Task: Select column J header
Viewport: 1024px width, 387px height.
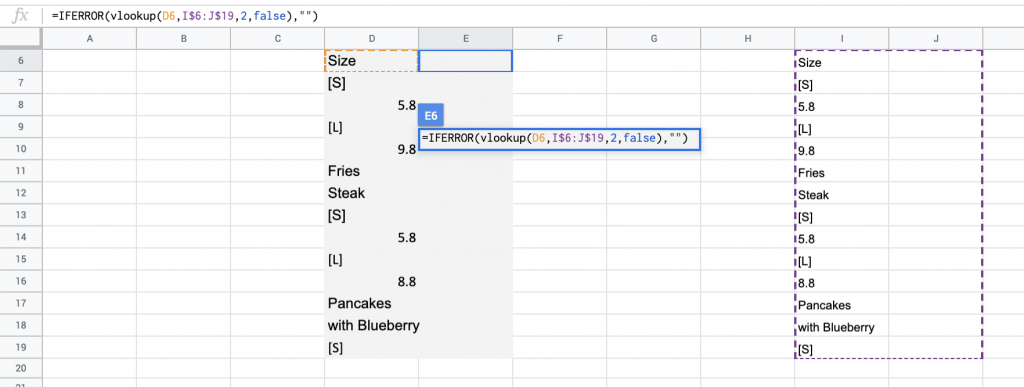Action: coord(936,39)
